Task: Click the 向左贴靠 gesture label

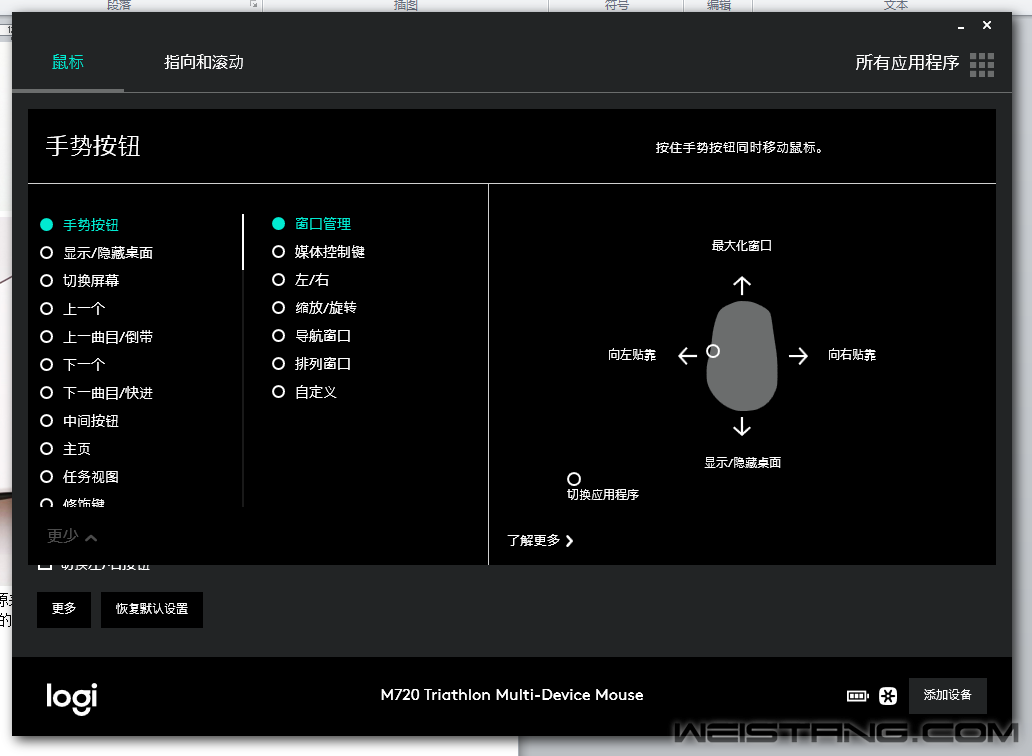Action: coord(632,355)
